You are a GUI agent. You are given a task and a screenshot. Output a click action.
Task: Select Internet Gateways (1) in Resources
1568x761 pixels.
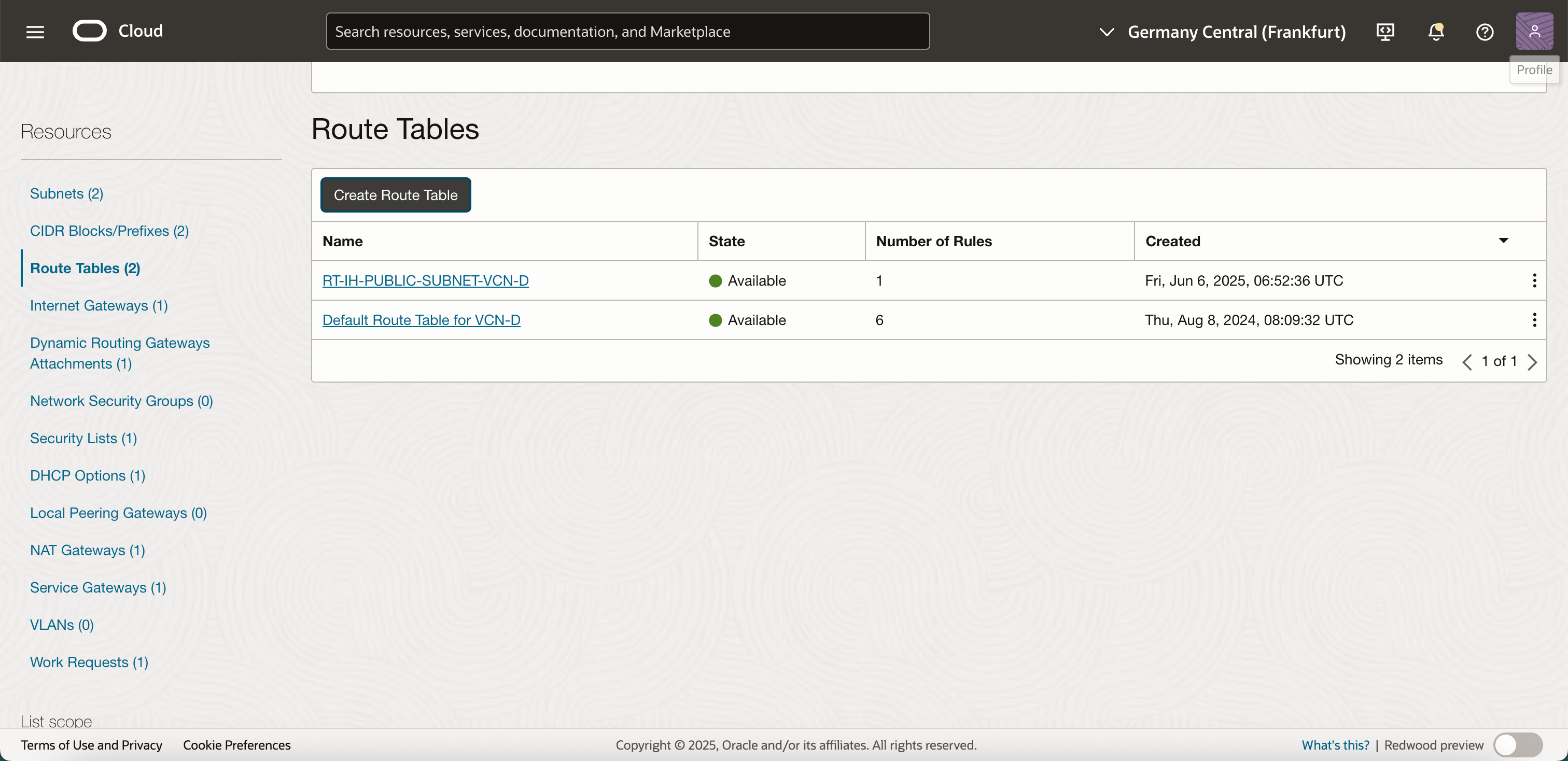click(x=99, y=305)
